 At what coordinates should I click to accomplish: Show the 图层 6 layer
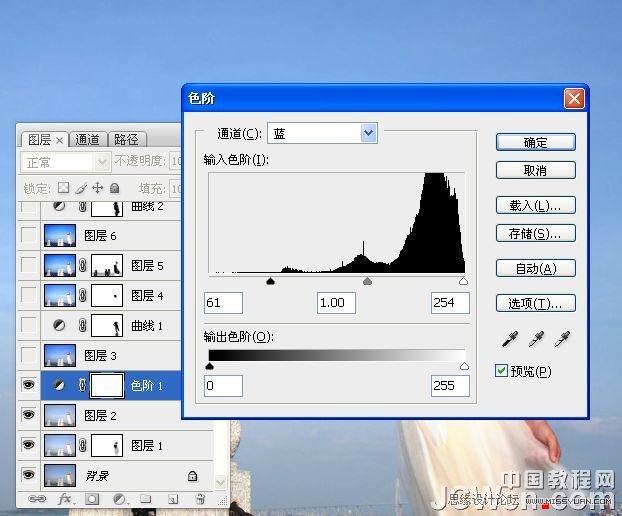click(x=29, y=235)
